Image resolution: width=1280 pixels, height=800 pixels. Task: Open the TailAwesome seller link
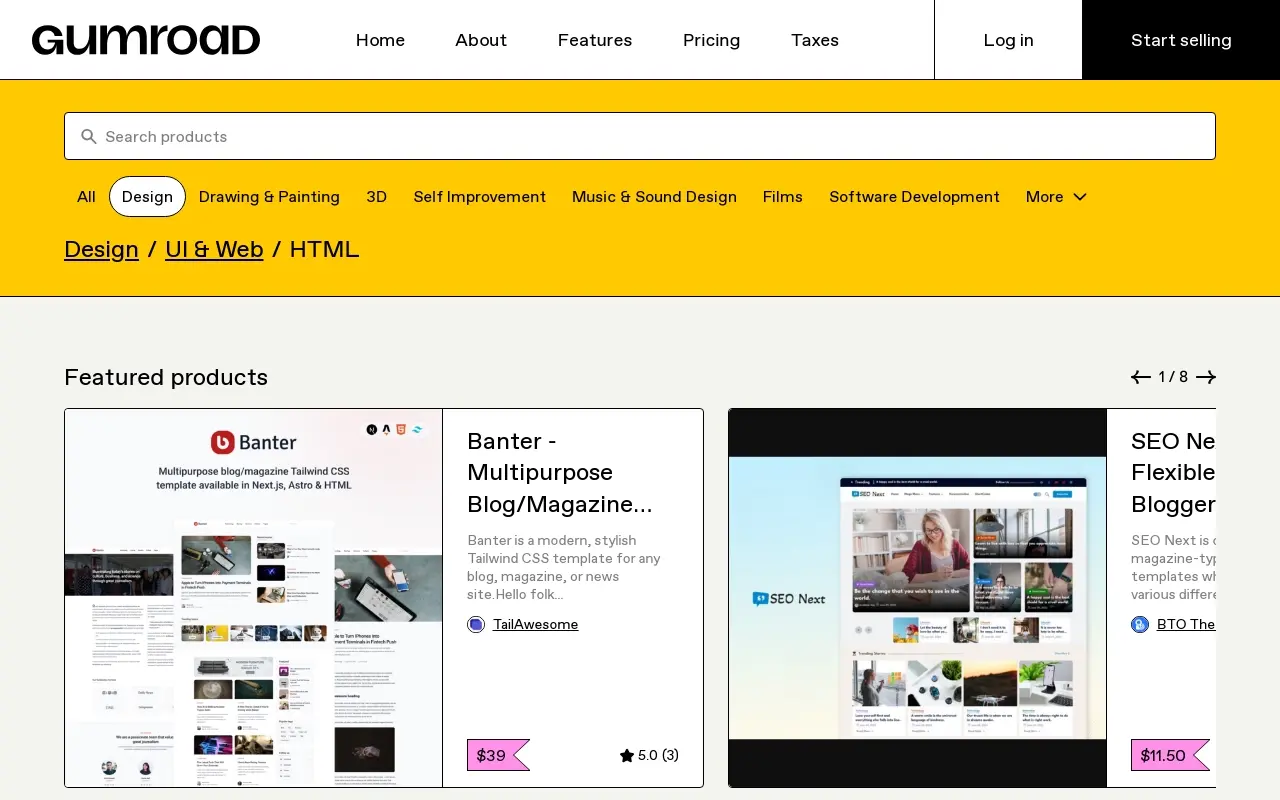[535, 624]
